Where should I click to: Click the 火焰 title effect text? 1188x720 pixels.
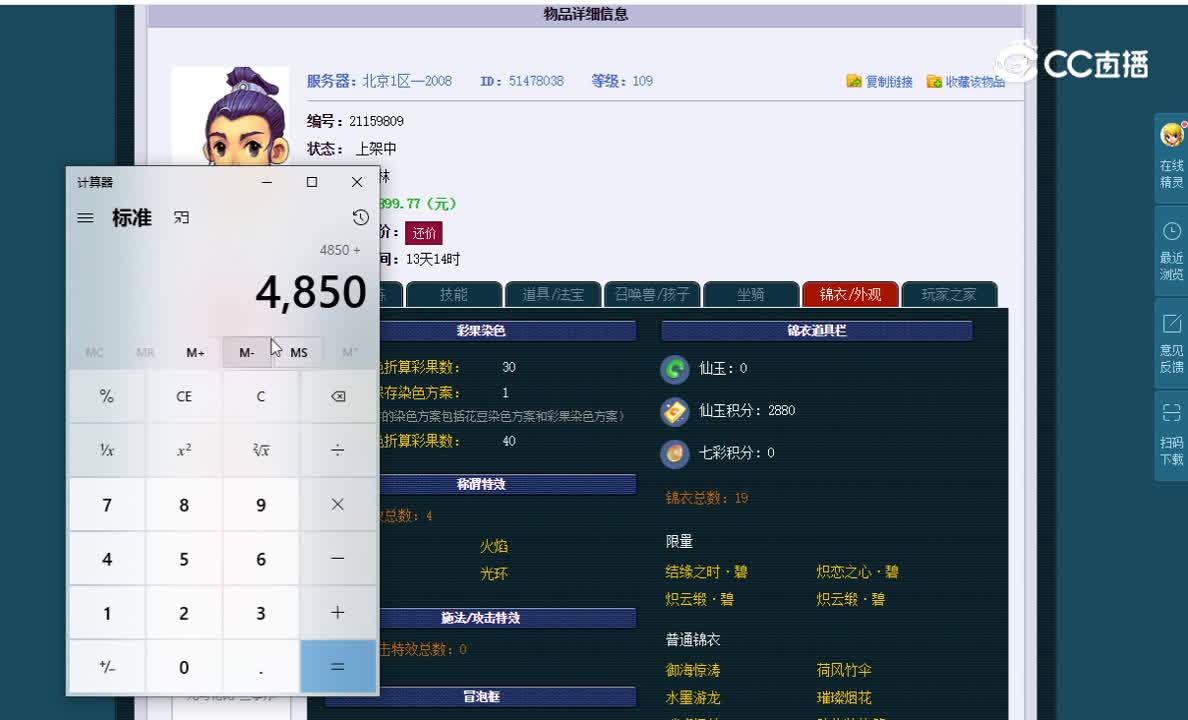tap(494, 546)
